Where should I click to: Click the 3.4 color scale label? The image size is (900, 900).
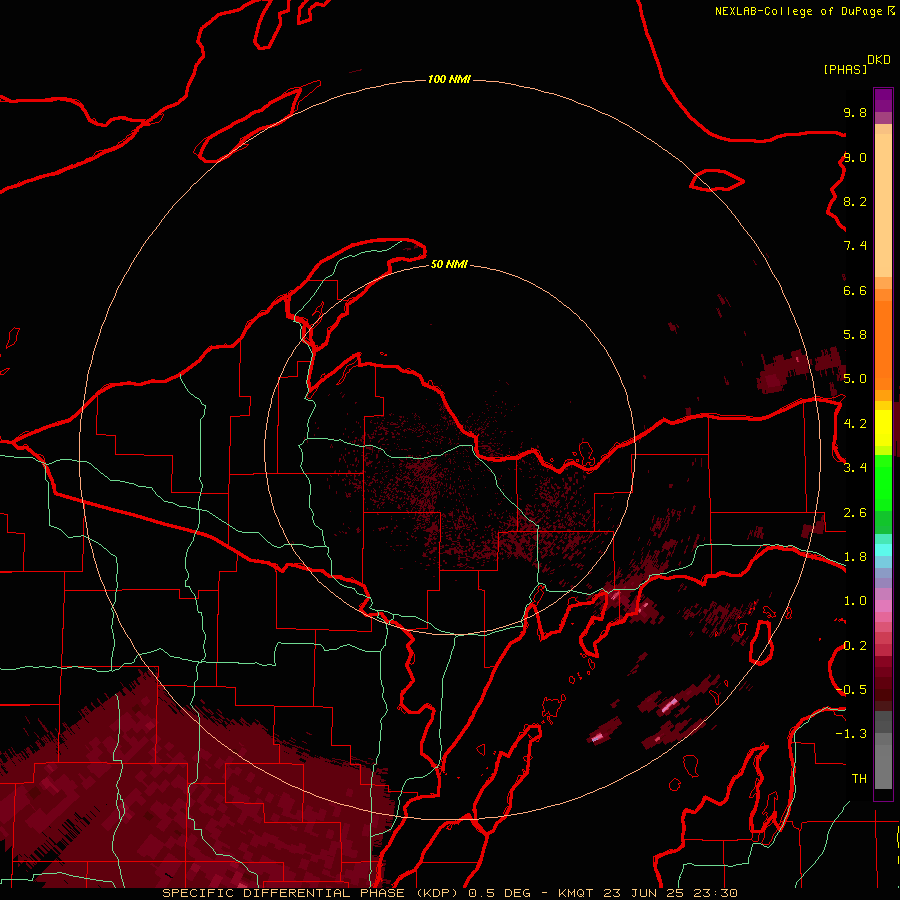click(855, 468)
